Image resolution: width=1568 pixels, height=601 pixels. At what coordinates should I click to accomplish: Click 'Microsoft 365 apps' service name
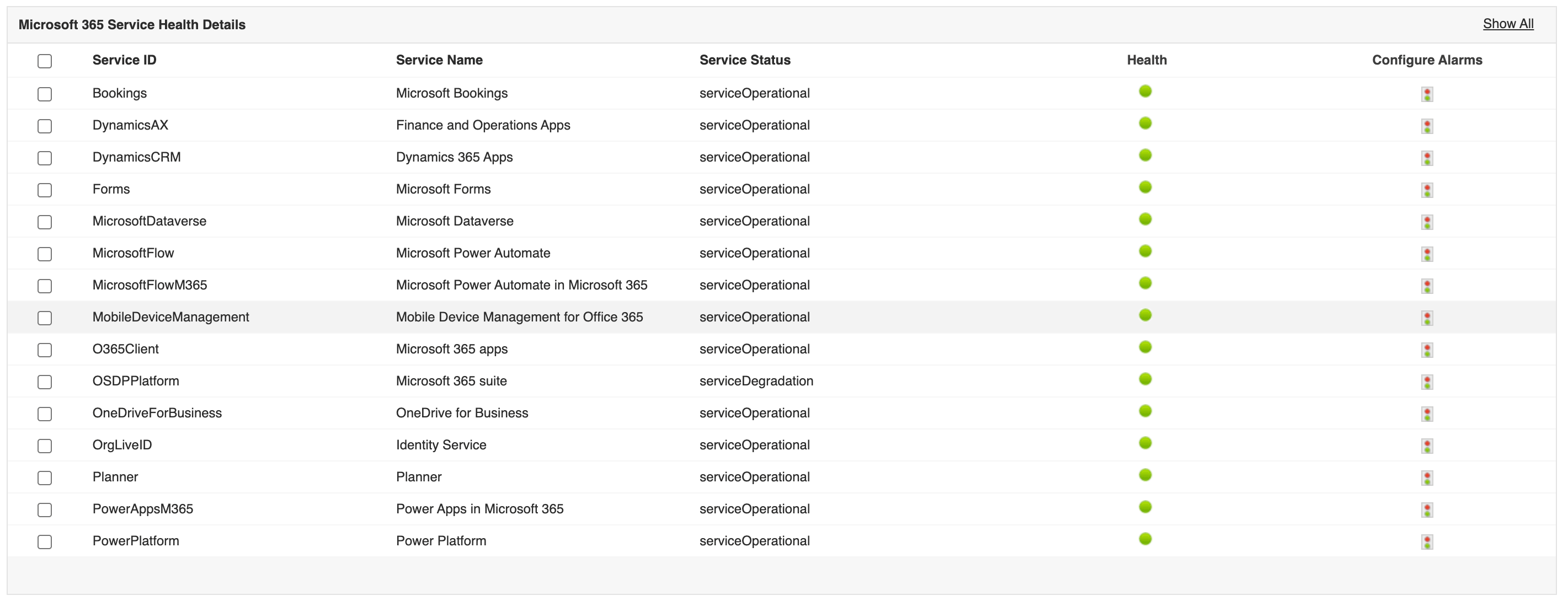pyautogui.click(x=452, y=348)
